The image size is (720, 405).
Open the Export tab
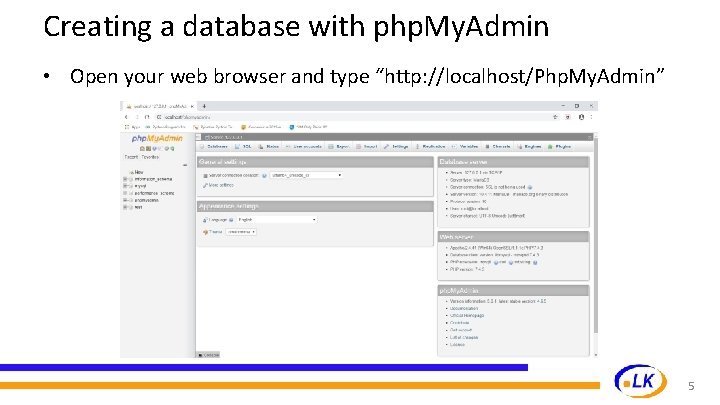pyautogui.click(x=339, y=146)
